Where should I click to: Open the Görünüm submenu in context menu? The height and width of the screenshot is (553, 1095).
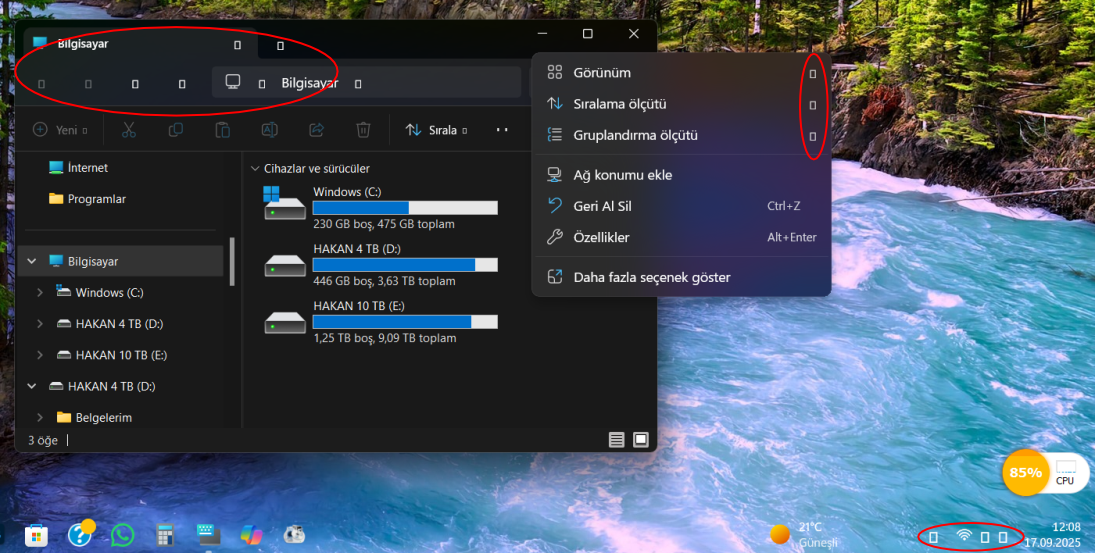pos(682,73)
